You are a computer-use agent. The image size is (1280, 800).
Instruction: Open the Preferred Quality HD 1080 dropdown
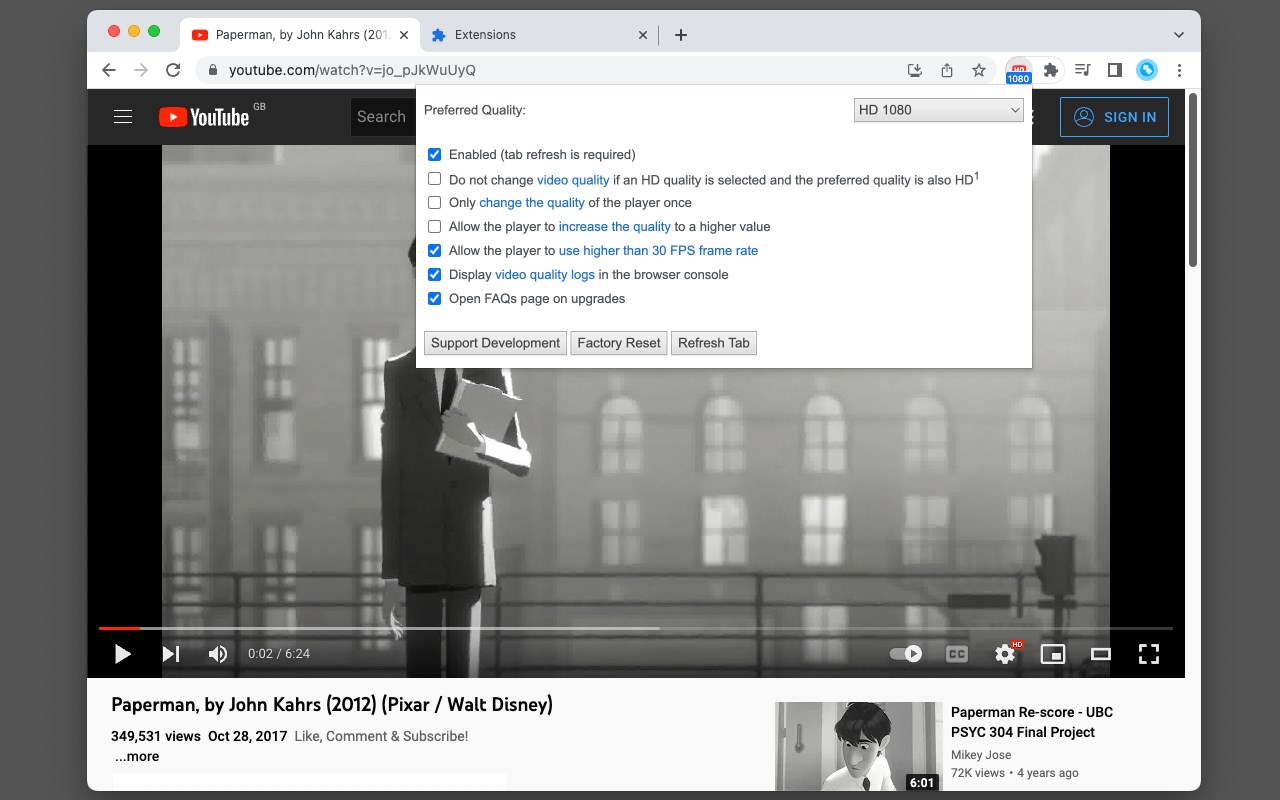pos(939,110)
